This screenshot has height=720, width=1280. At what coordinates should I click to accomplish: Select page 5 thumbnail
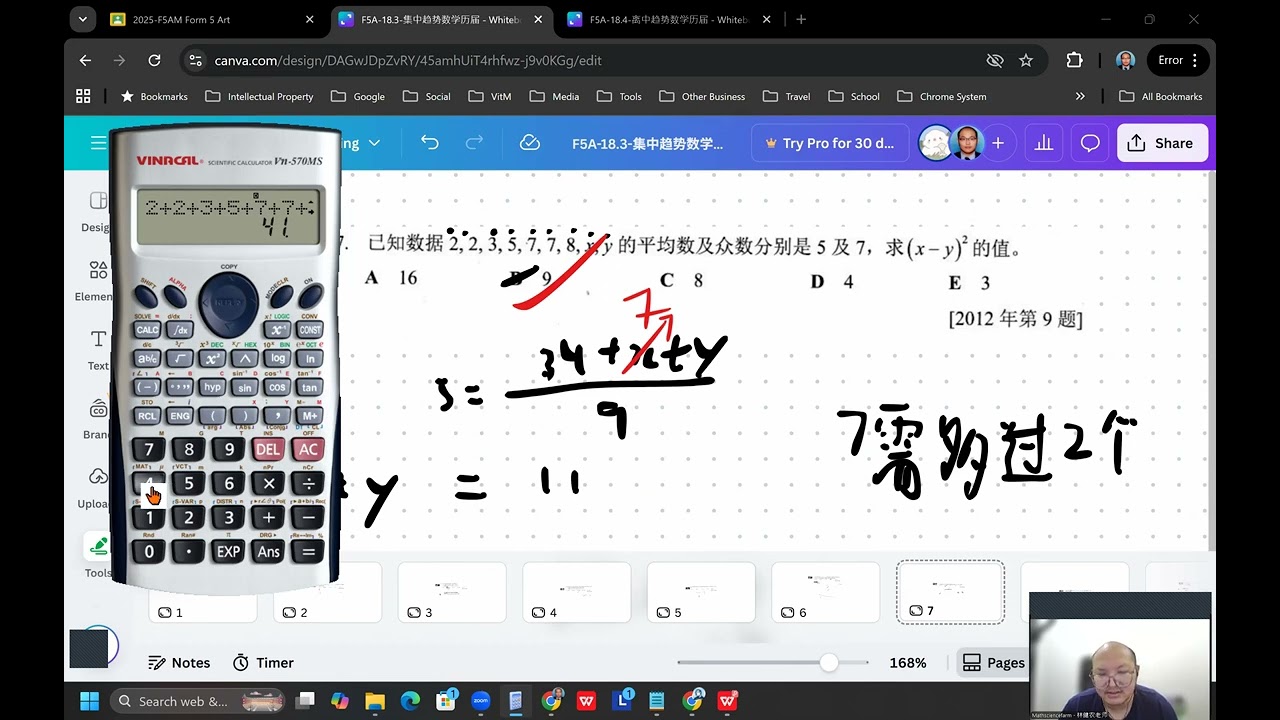(x=701, y=592)
